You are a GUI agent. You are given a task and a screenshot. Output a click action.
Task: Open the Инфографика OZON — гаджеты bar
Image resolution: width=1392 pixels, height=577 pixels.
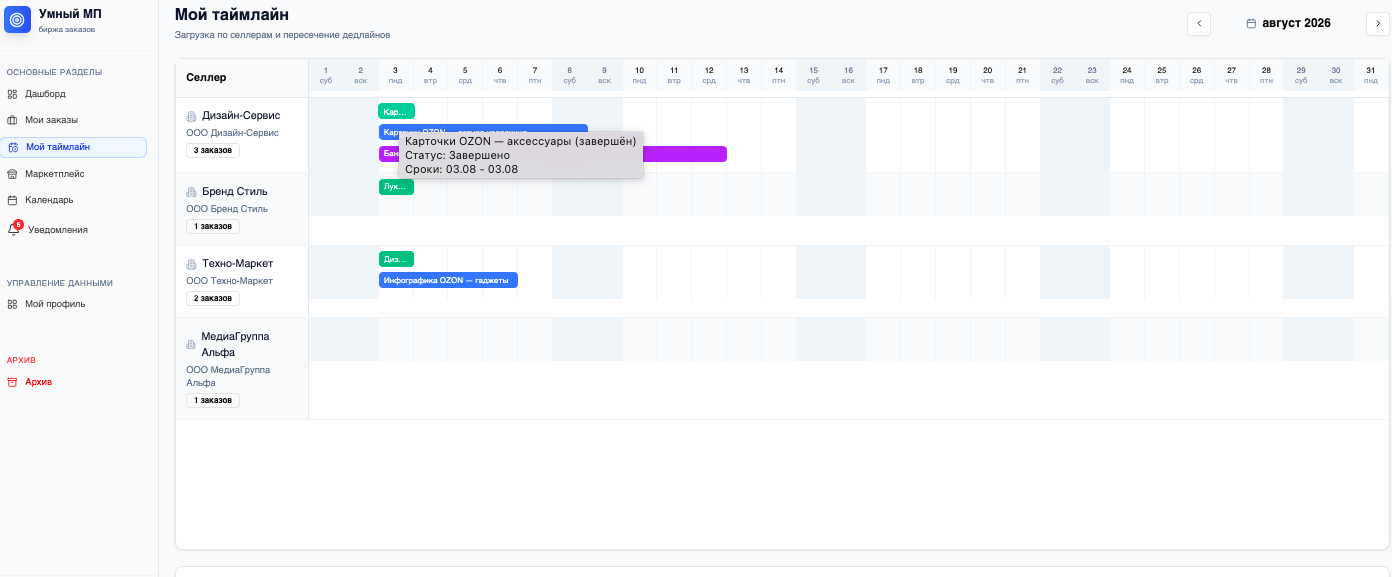pyautogui.click(x=448, y=280)
